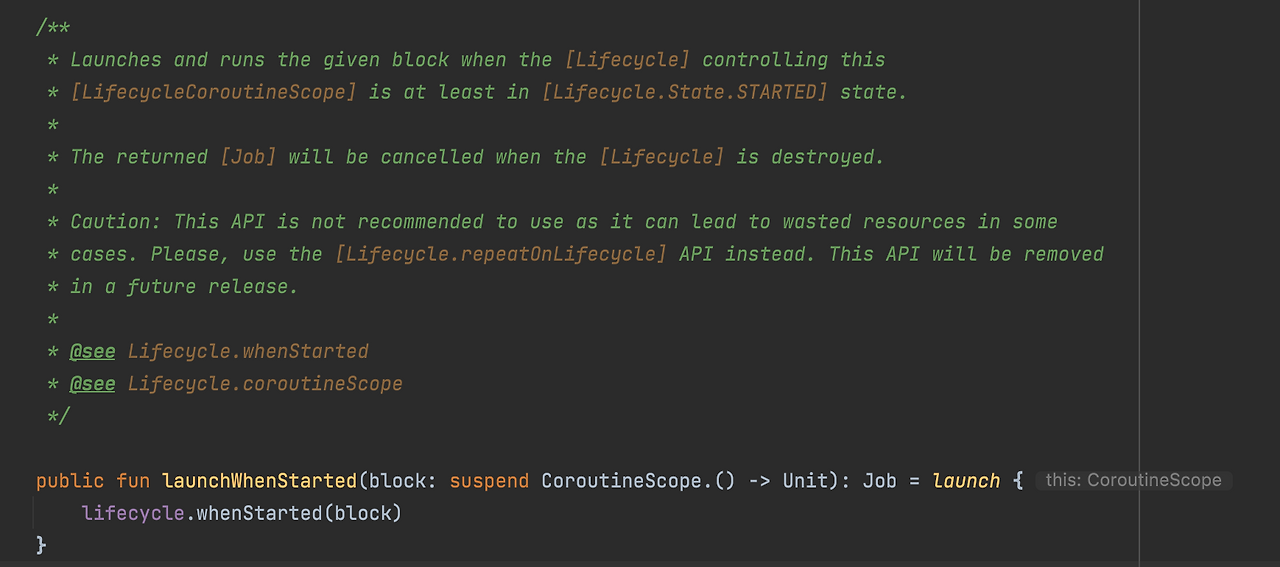This screenshot has height=567, width=1280.
Task: Click the closing brace of the function
Action: [41, 545]
